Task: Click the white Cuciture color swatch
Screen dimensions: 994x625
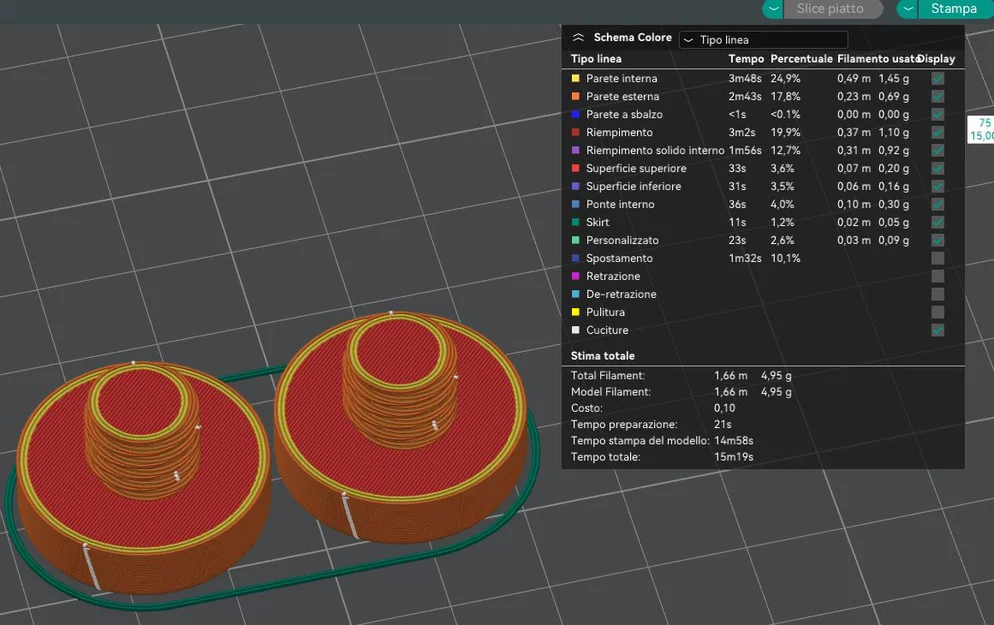Action: point(576,330)
